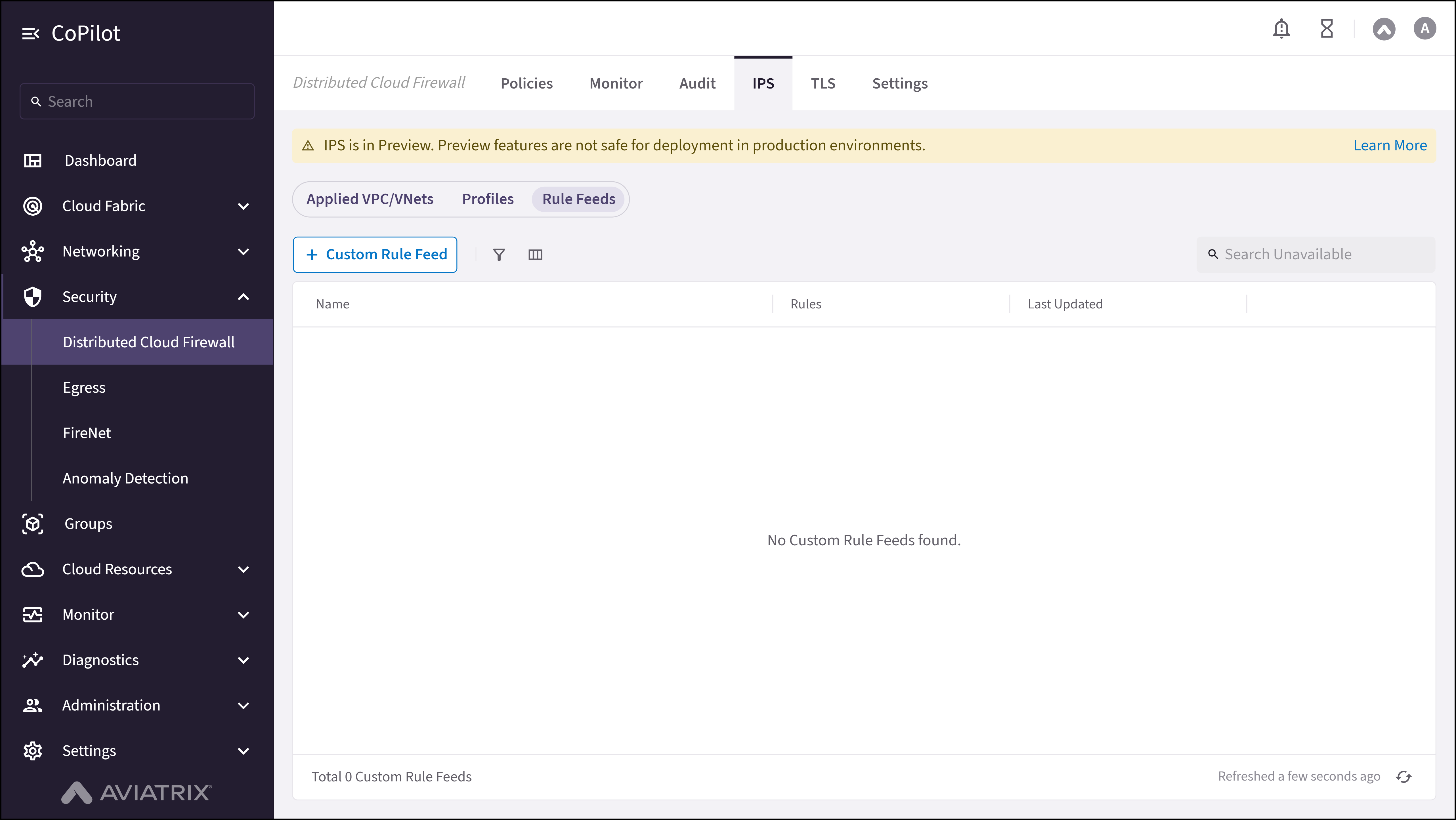This screenshot has width=1456, height=820.
Task: Expand the Diagnostics chevron
Action: (244, 660)
